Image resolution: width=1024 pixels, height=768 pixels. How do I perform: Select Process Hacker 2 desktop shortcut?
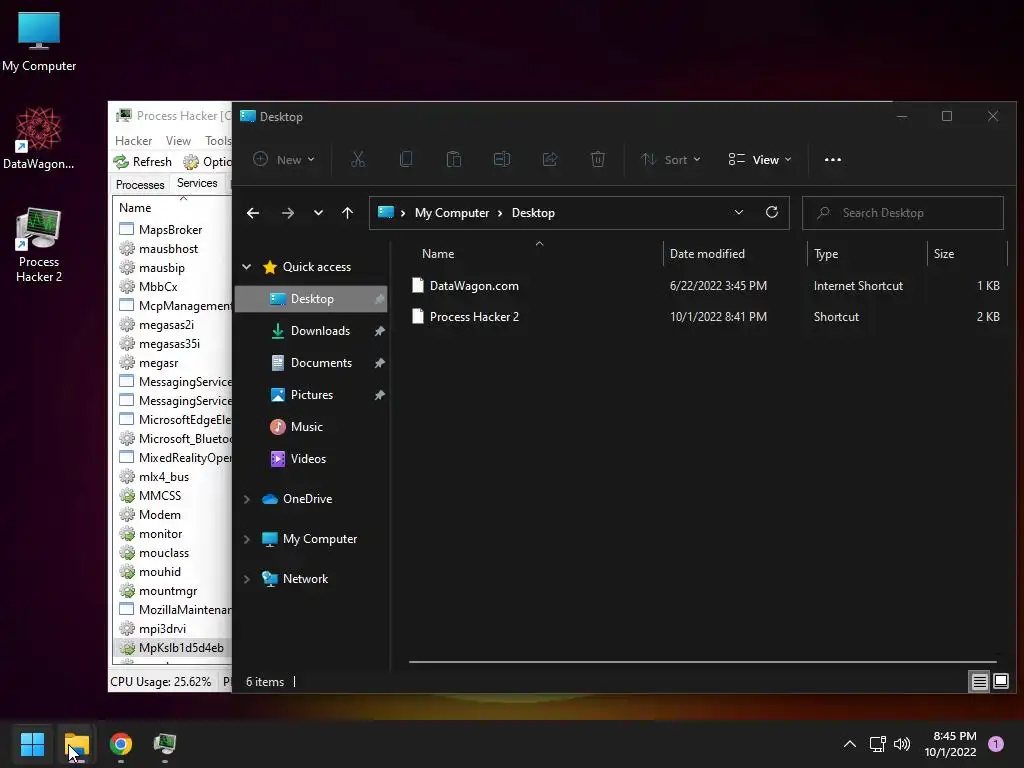click(39, 246)
